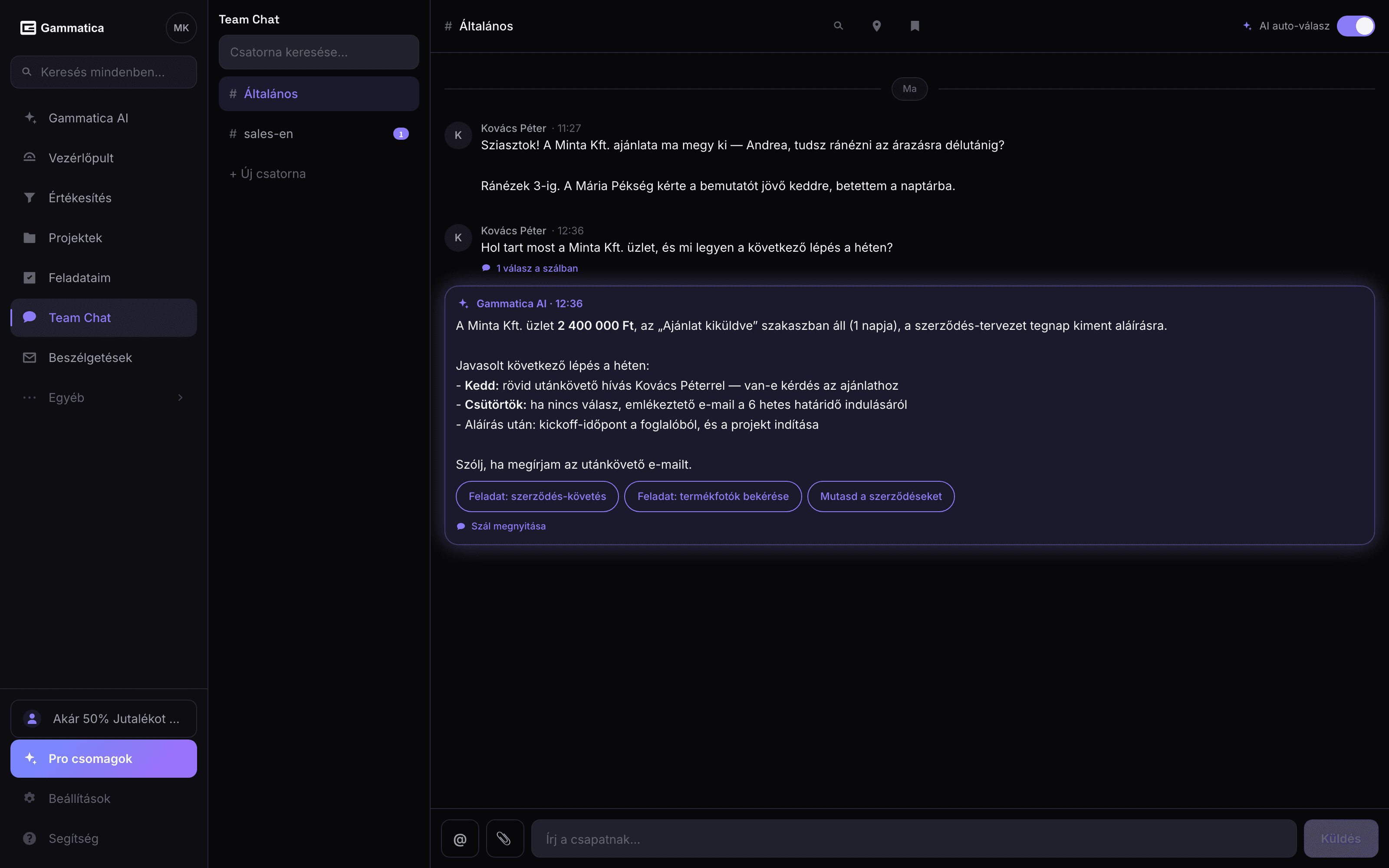The height and width of the screenshot is (868, 1389).
Task: Select Team Chat in the sidebar
Action: (104, 317)
